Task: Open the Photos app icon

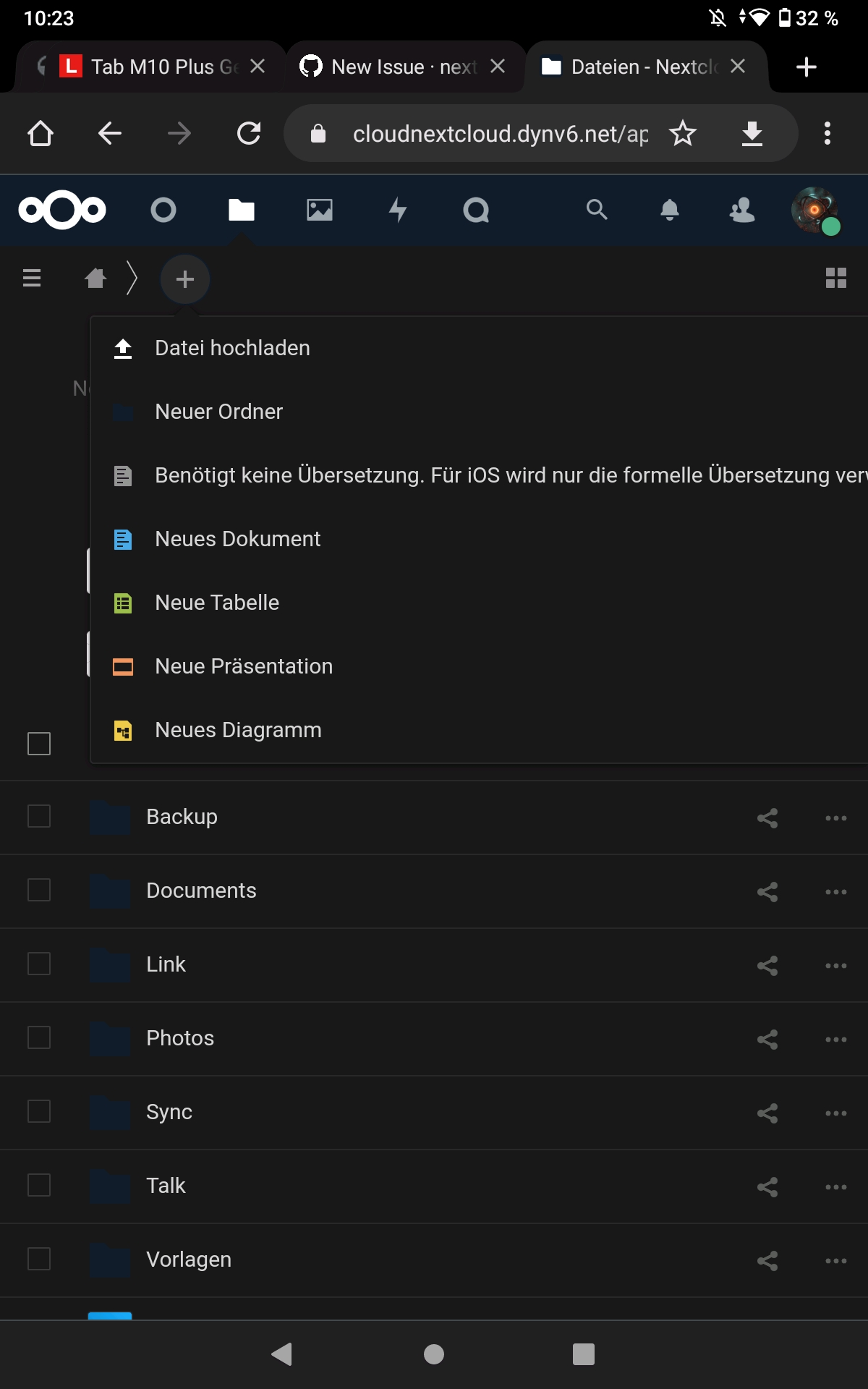Action: tap(320, 210)
